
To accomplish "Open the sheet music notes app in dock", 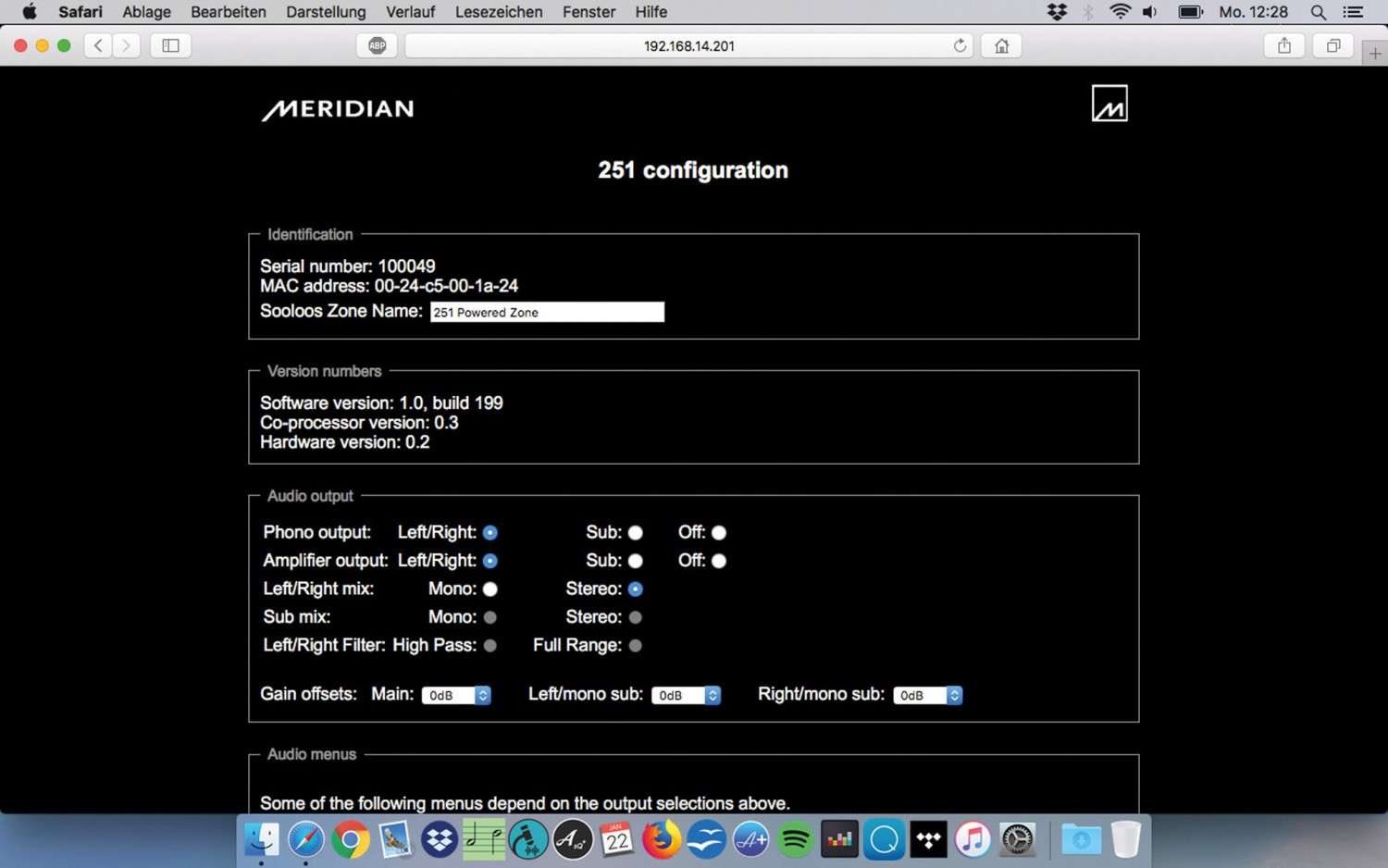I will coord(484,839).
